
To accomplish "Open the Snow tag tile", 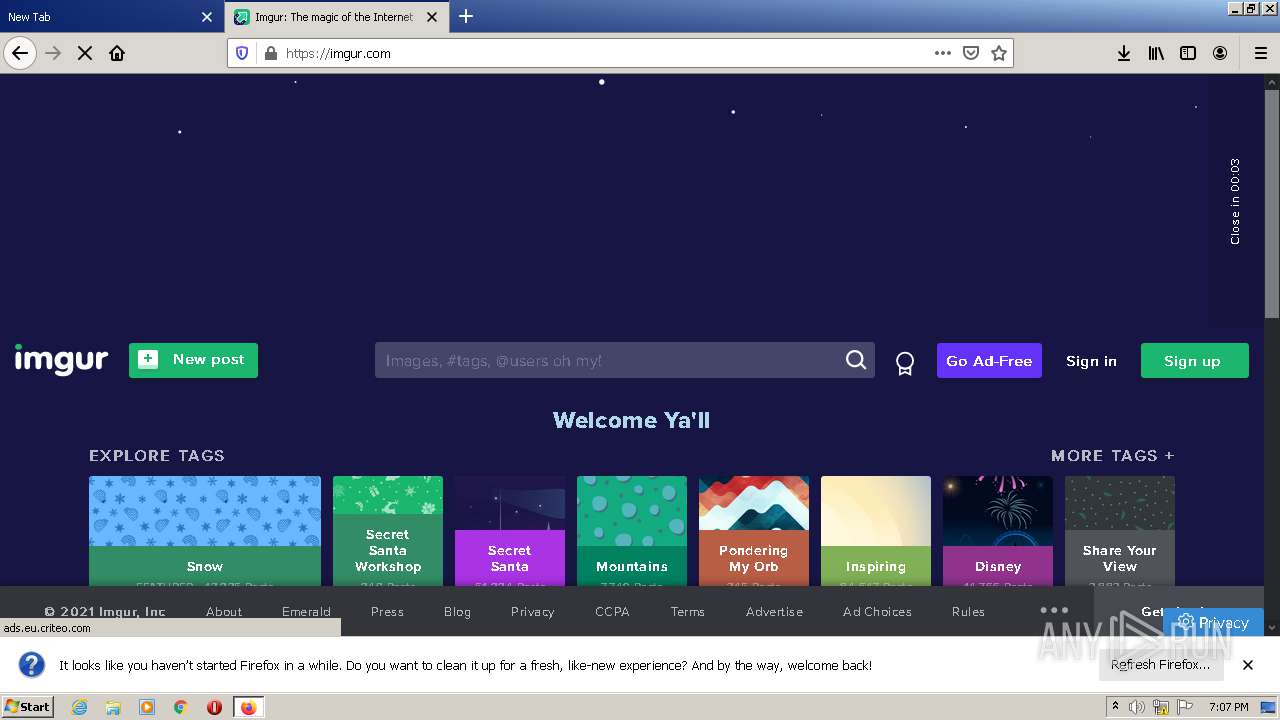I will [205, 531].
